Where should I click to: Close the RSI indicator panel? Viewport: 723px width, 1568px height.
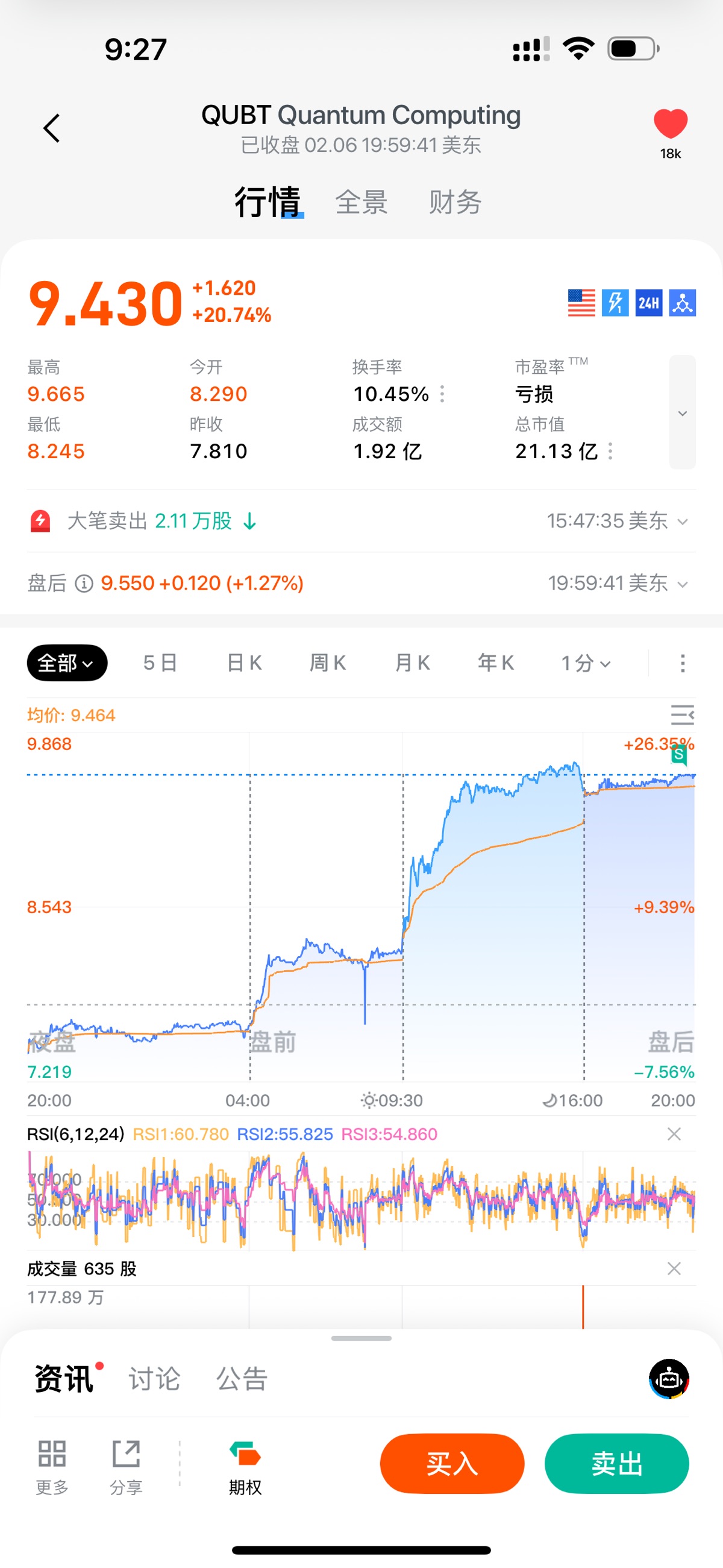[674, 1134]
